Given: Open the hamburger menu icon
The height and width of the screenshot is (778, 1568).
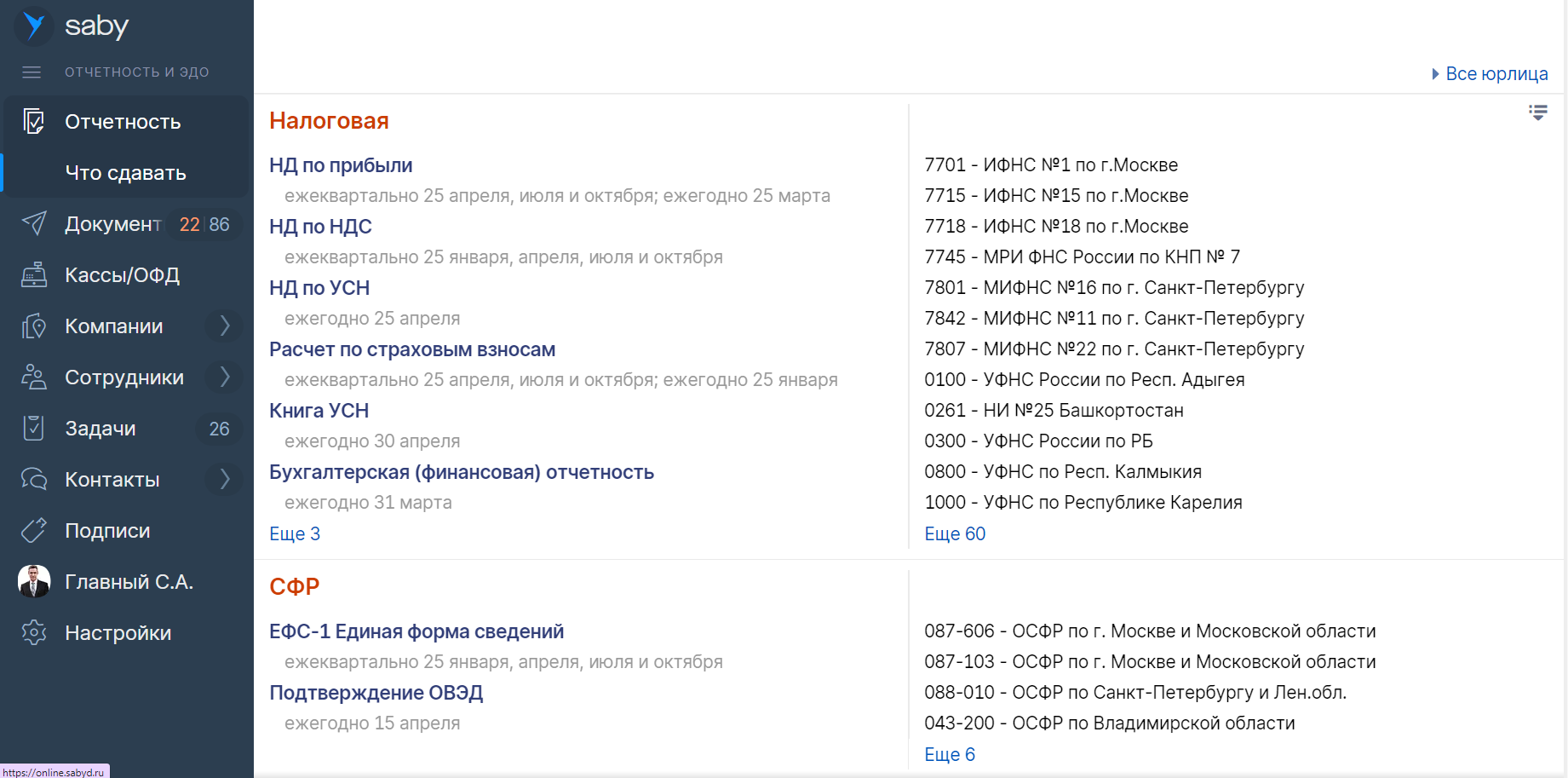Looking at the screenshot, I should [x=32, y=72].
